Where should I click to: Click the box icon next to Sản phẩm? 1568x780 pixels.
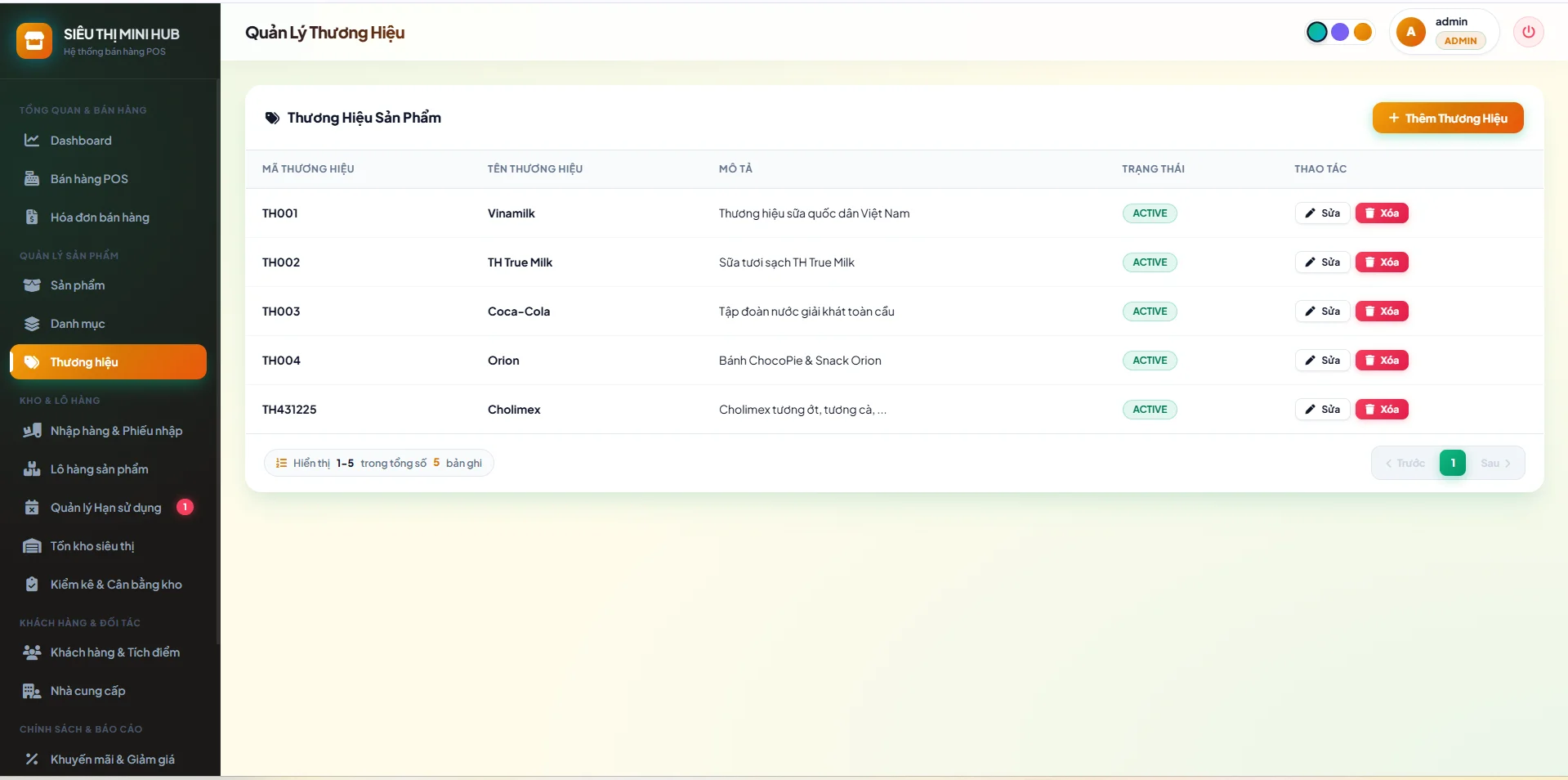[32, 285]
